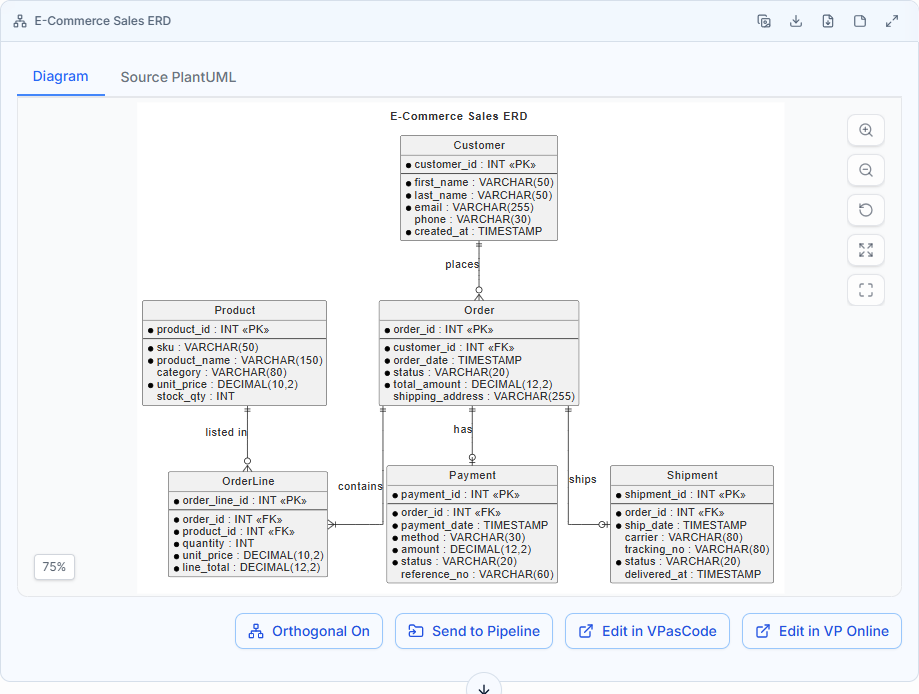Toggle the Orthogonal On button
This screenshot has width=919, height=694.
309,631
